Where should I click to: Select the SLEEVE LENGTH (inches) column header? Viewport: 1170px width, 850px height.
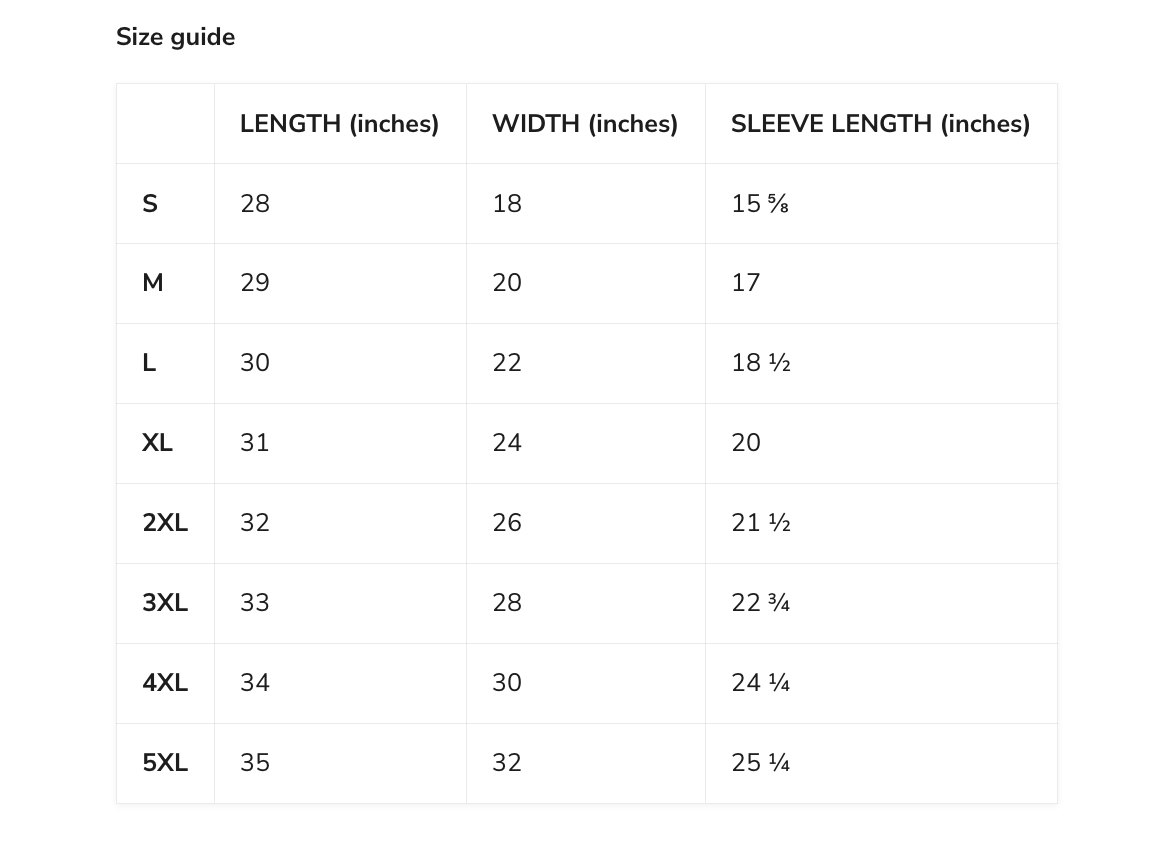point(880,123)
